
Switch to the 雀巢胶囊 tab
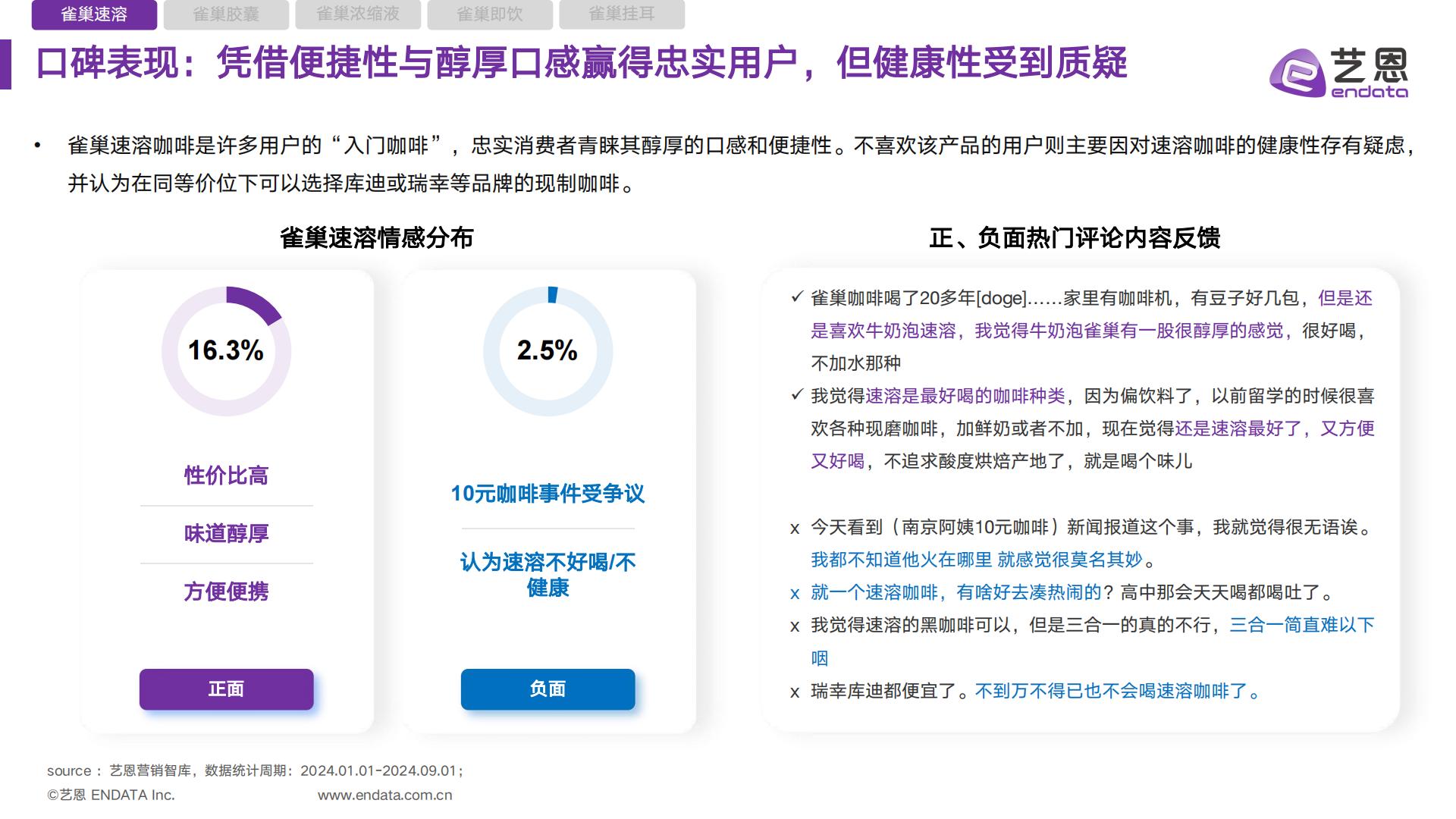[x=227, y=14]
